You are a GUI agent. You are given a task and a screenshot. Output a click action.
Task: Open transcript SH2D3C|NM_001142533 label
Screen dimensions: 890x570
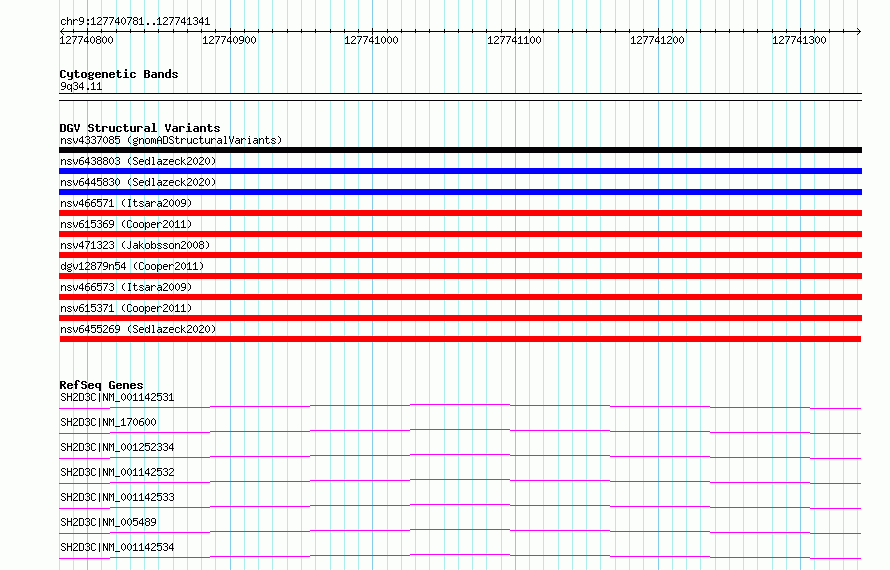[117, 497]
